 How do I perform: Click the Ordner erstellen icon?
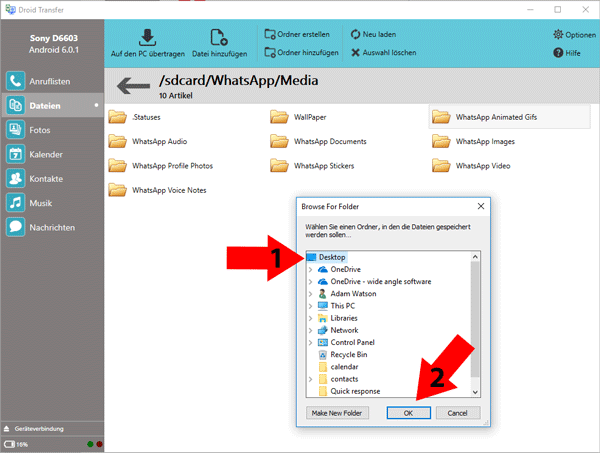270,34
